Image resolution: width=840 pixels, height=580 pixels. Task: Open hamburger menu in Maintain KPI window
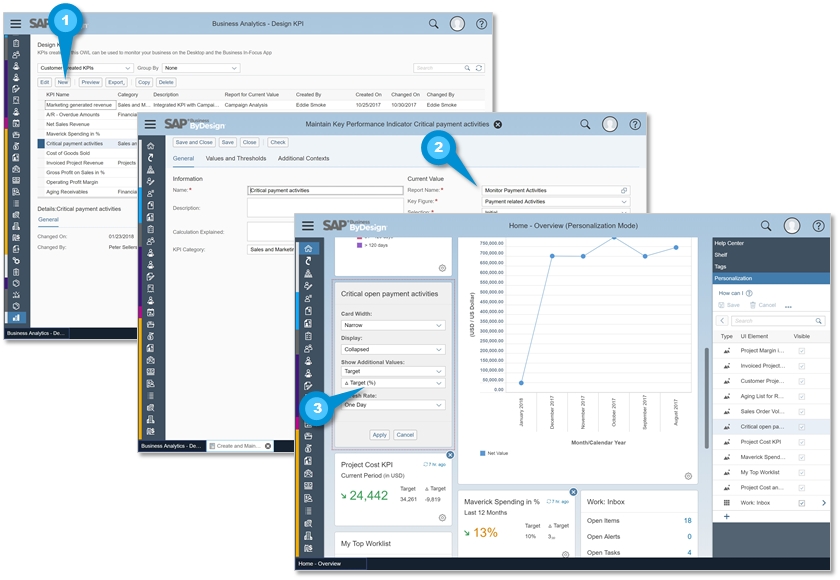click(x=150, y=124)
